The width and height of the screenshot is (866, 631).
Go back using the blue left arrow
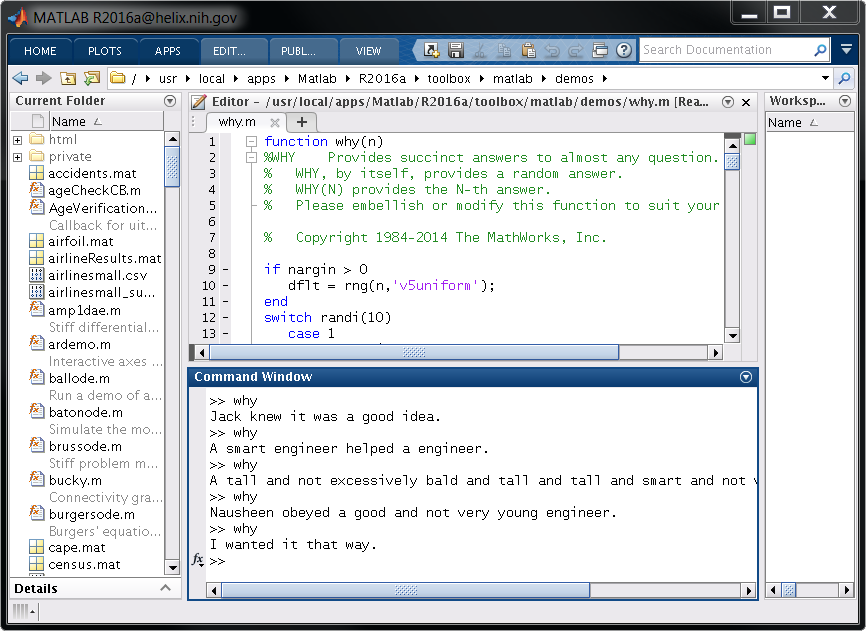click(x=19, y=78)
